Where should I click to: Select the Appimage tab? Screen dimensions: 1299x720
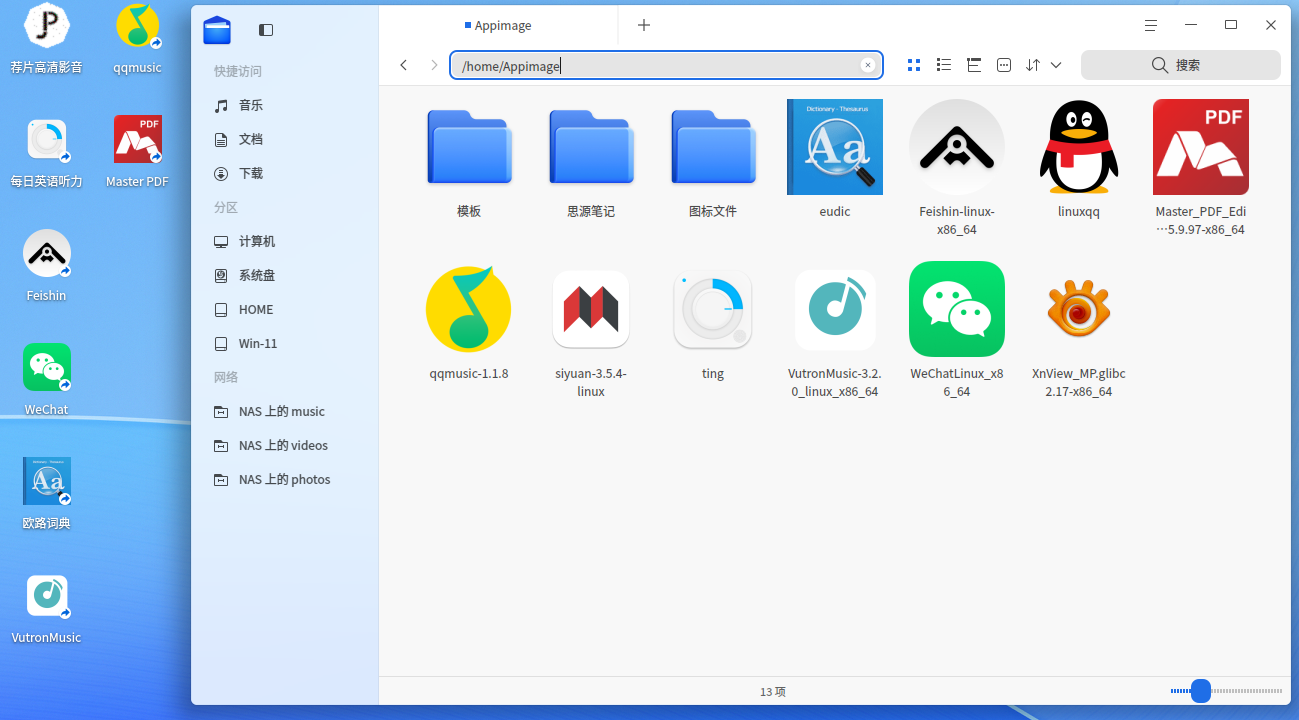tap(498, 25)
